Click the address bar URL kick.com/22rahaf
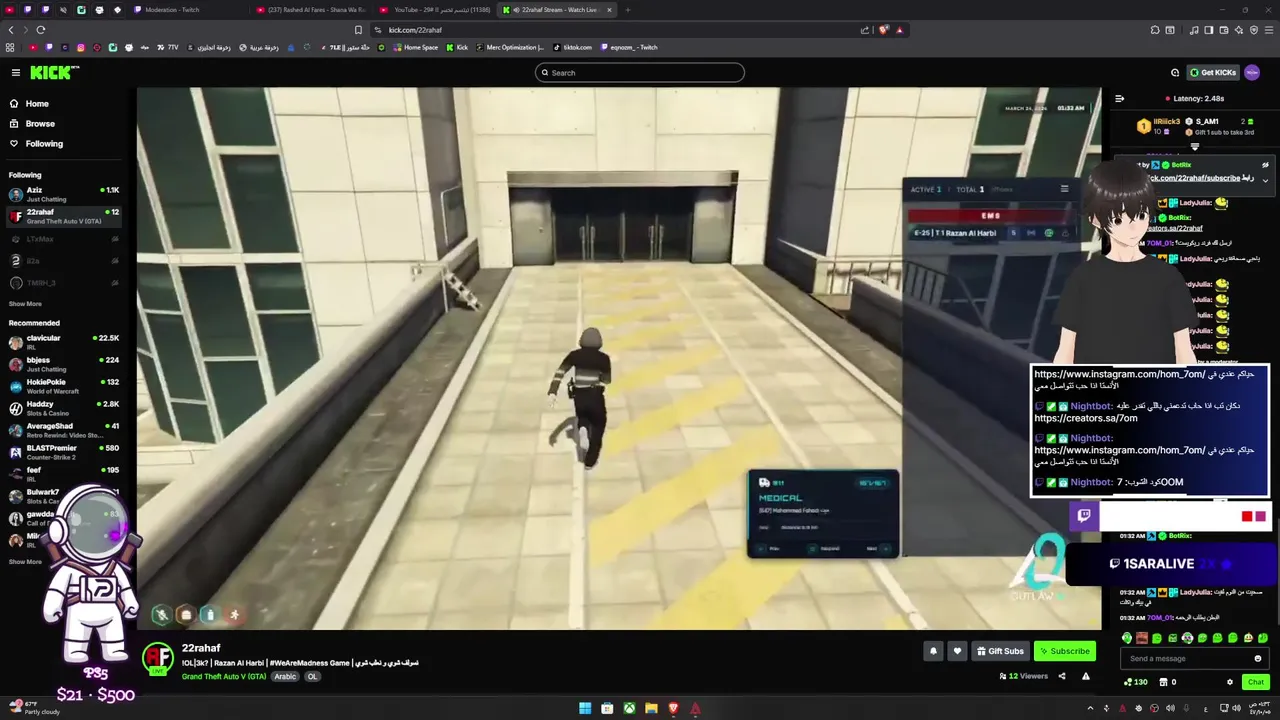Screen dimensions: 1280x720 click(x=415, y=30)
